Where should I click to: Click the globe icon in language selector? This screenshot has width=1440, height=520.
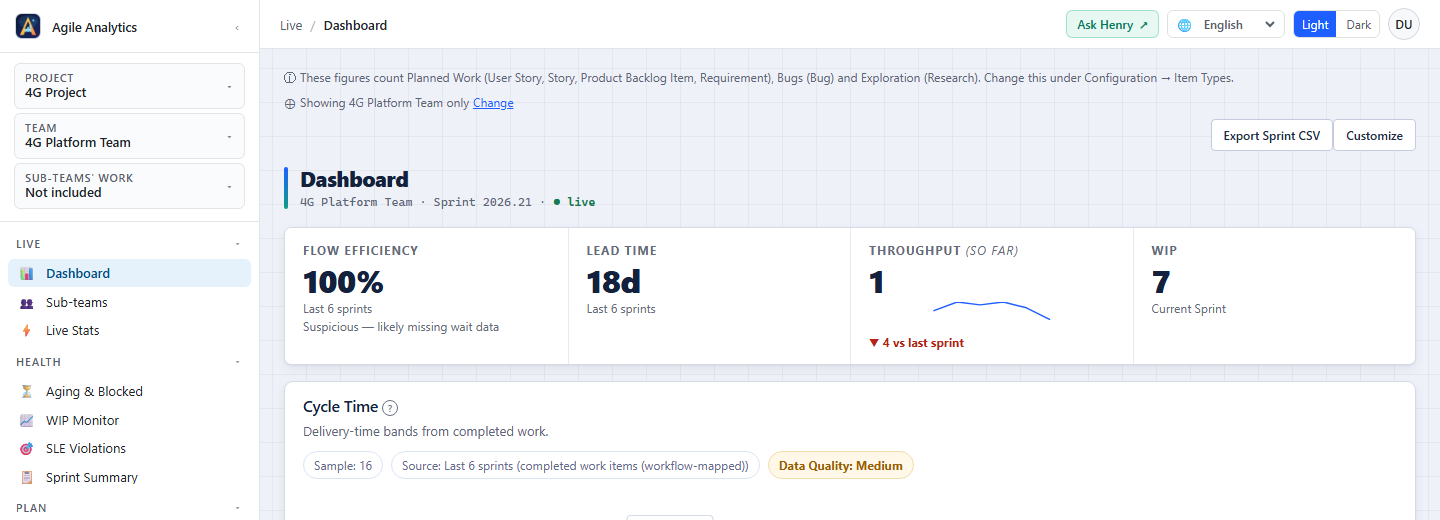1185,25
